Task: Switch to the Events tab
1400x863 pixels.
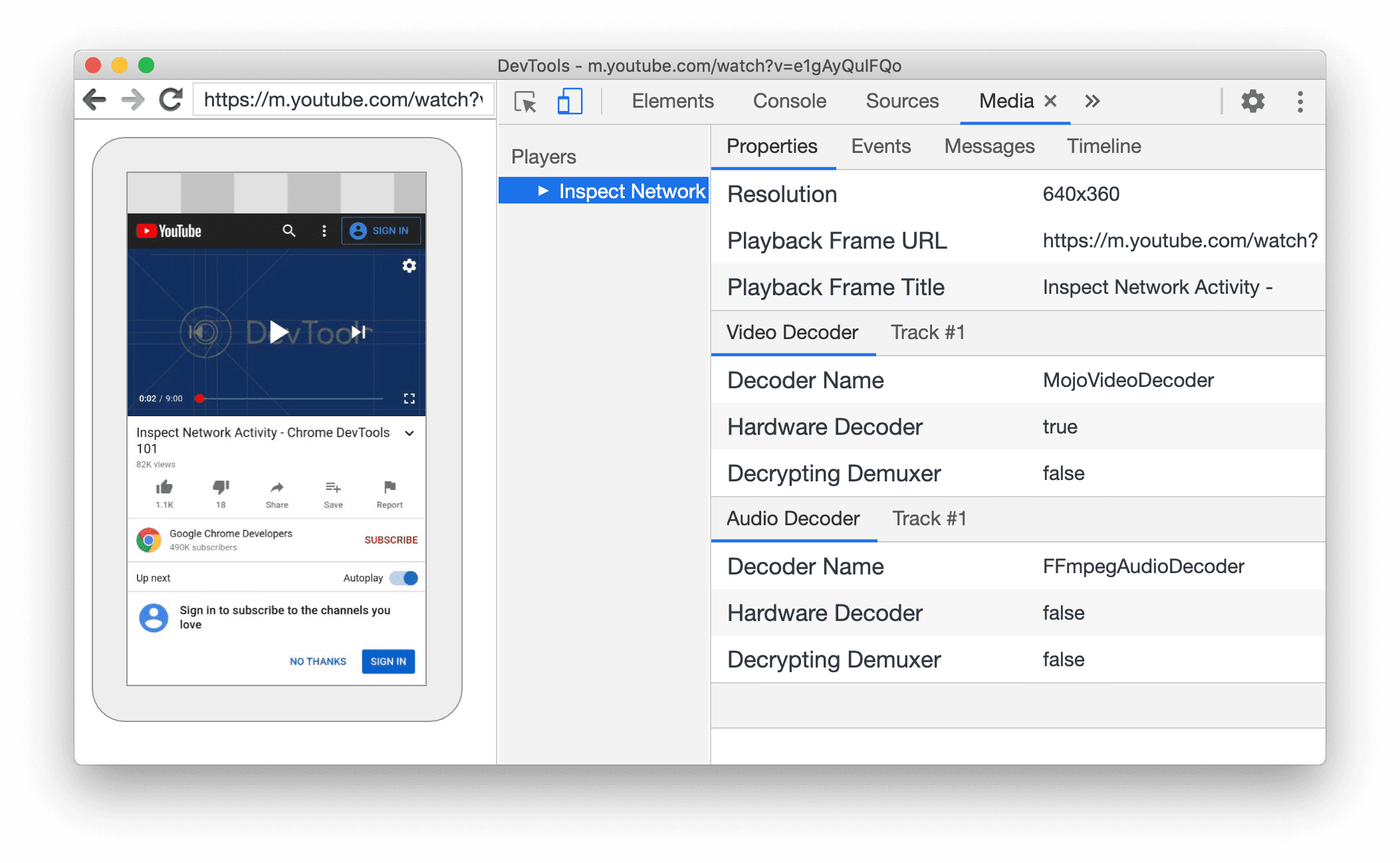Action: click(879, 145)
